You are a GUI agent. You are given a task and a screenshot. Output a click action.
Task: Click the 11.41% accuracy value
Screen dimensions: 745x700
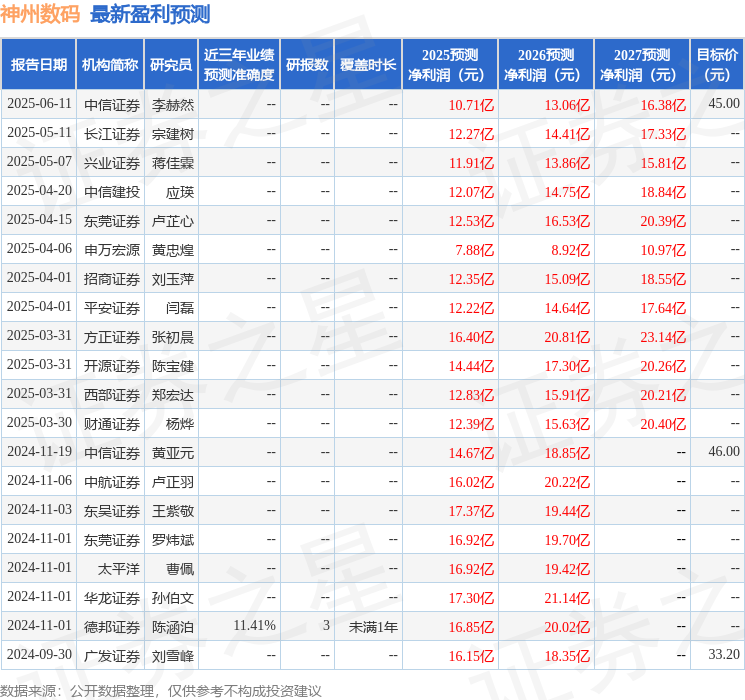[255, 625]
